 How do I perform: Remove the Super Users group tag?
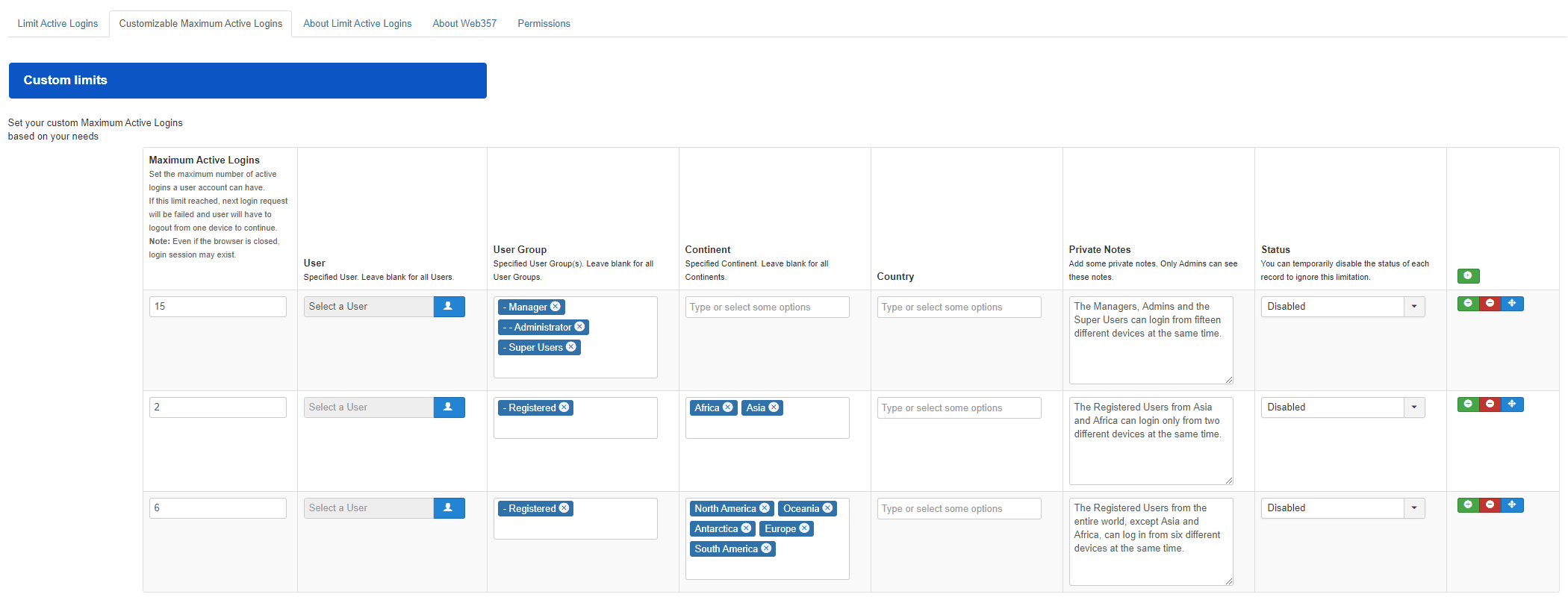pos(571,347)
